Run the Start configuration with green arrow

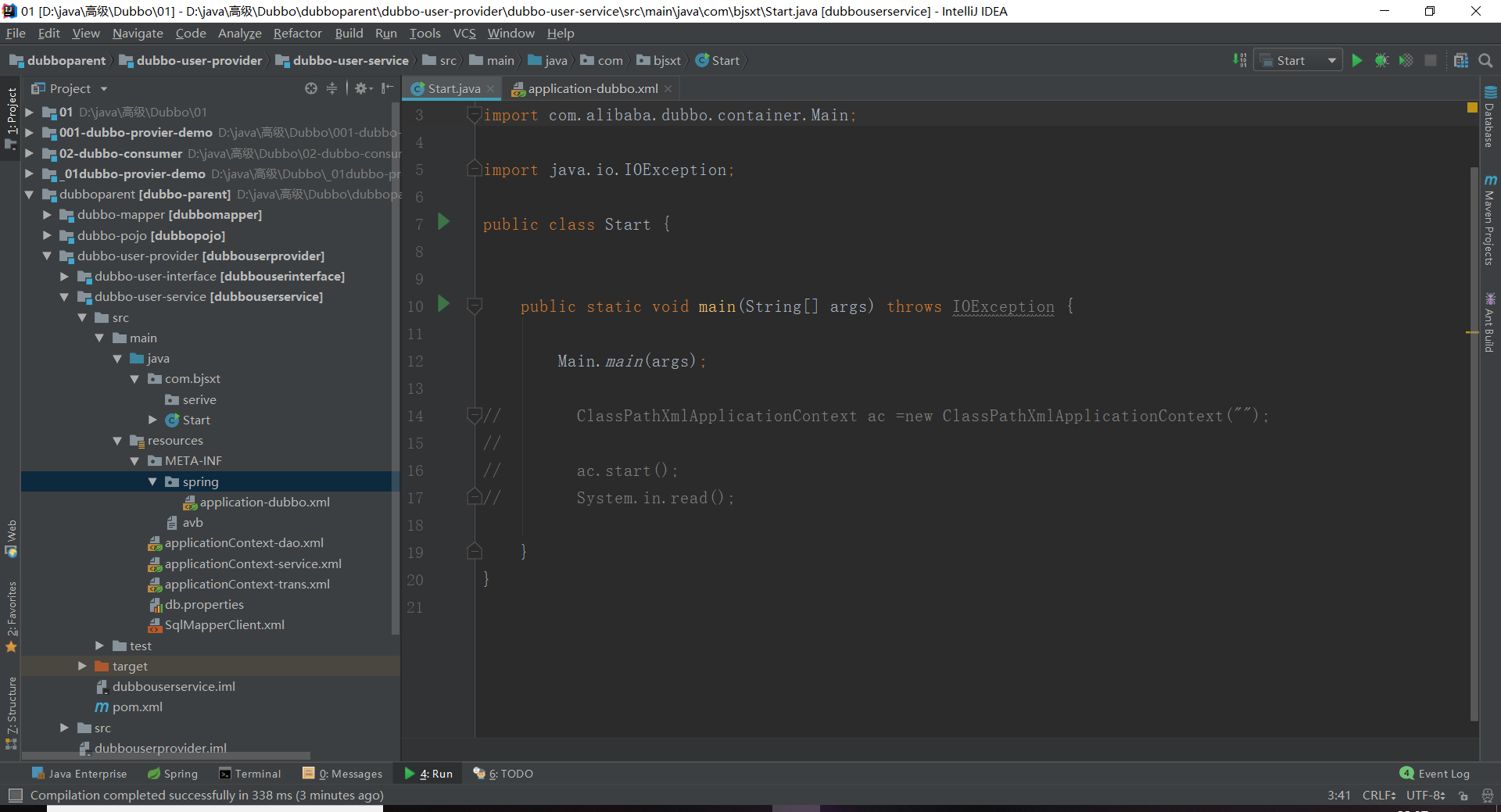pyautogui.click(x=1357, y=60)
